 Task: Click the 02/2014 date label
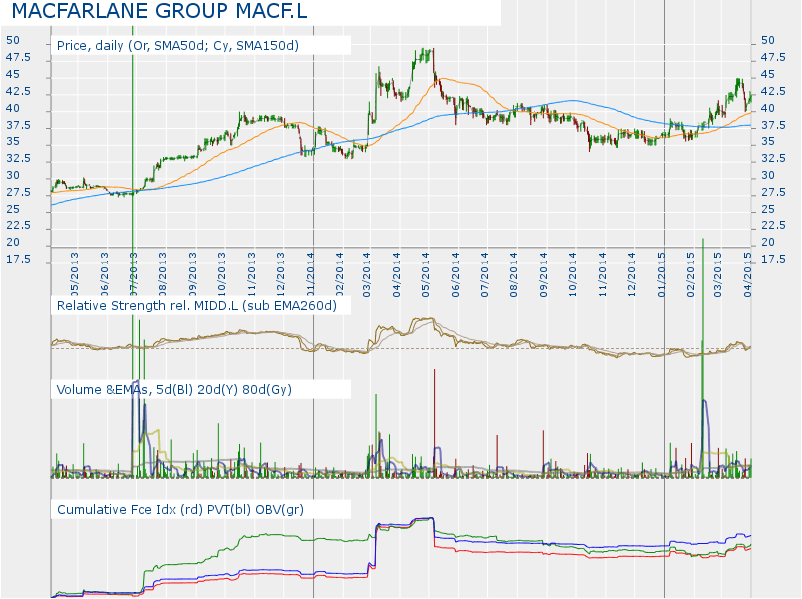click(x=340, y=275)
